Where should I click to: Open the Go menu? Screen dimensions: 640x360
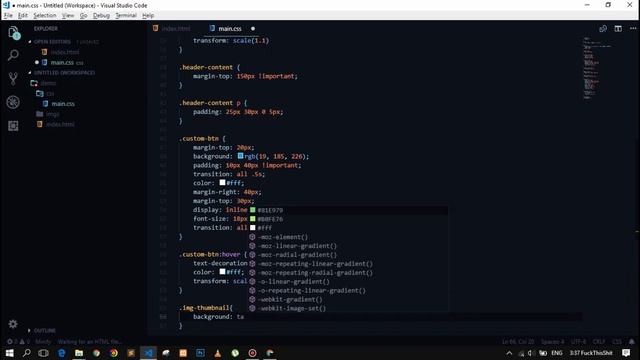pos(83,16)
